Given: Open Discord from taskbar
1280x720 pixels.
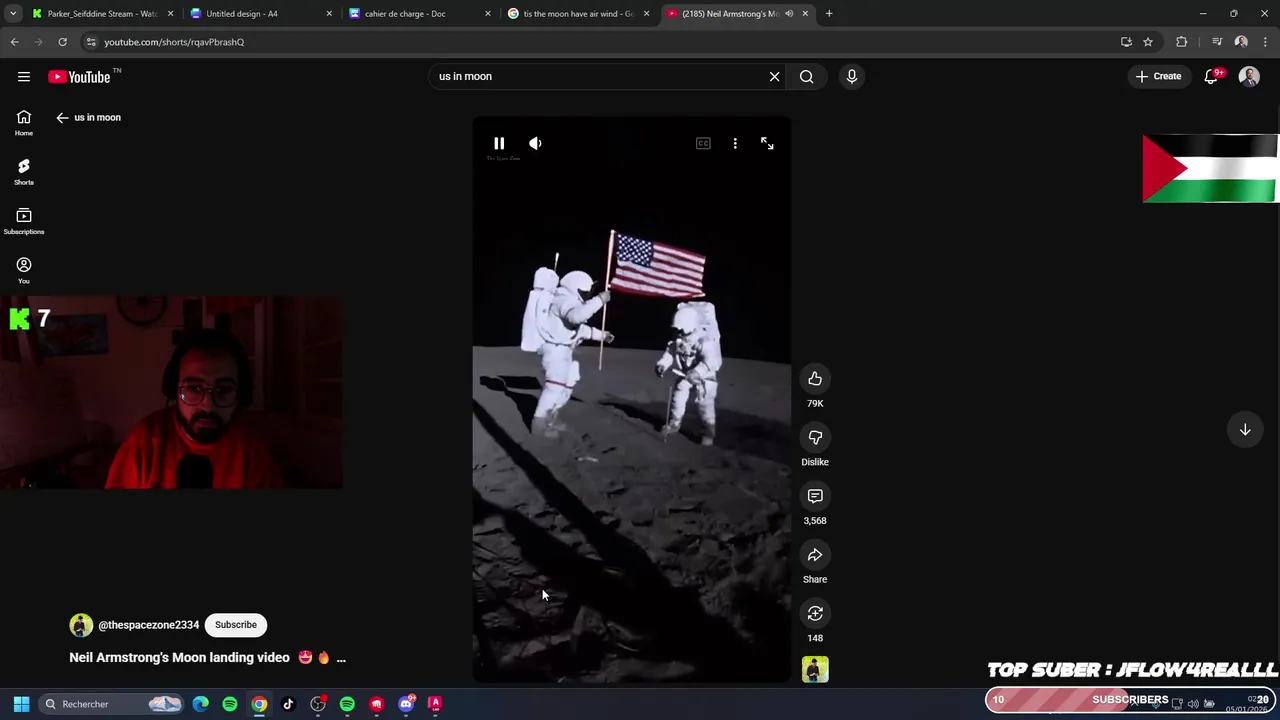Looking at the screenshot, I should click(406, 704).
